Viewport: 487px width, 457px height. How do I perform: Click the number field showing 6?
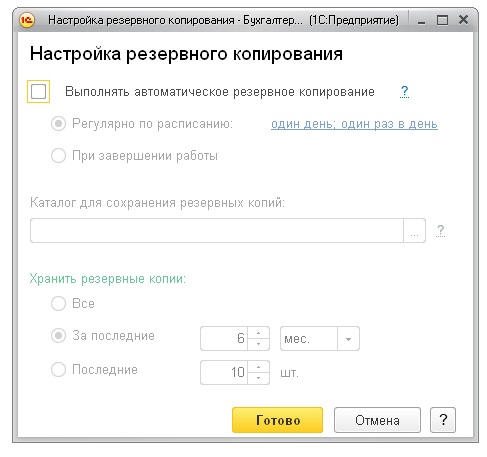(224, 338)
